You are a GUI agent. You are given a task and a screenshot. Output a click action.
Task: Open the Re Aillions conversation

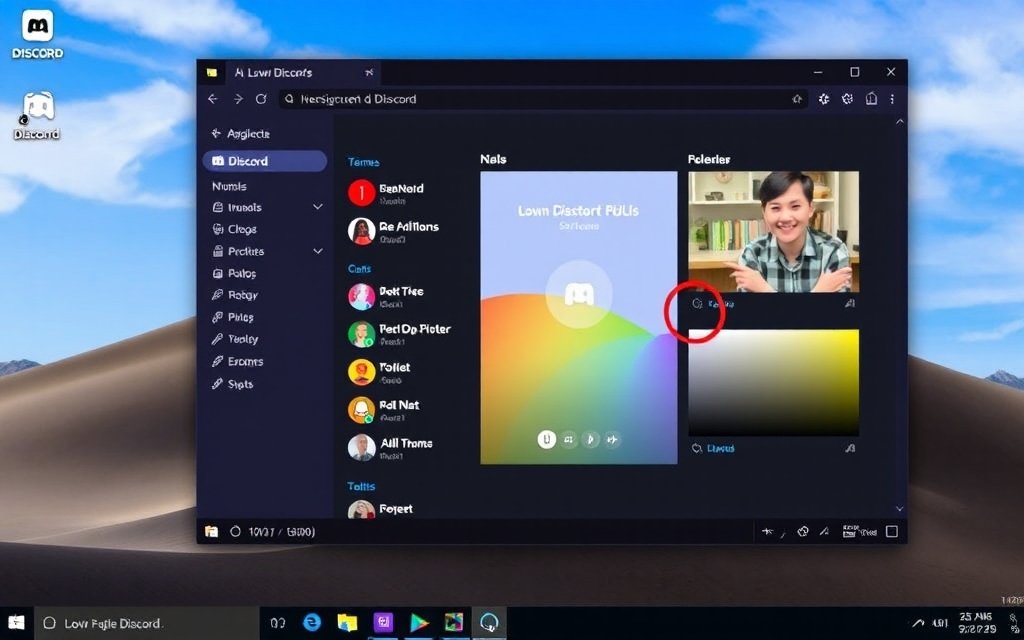click(394, 231)
